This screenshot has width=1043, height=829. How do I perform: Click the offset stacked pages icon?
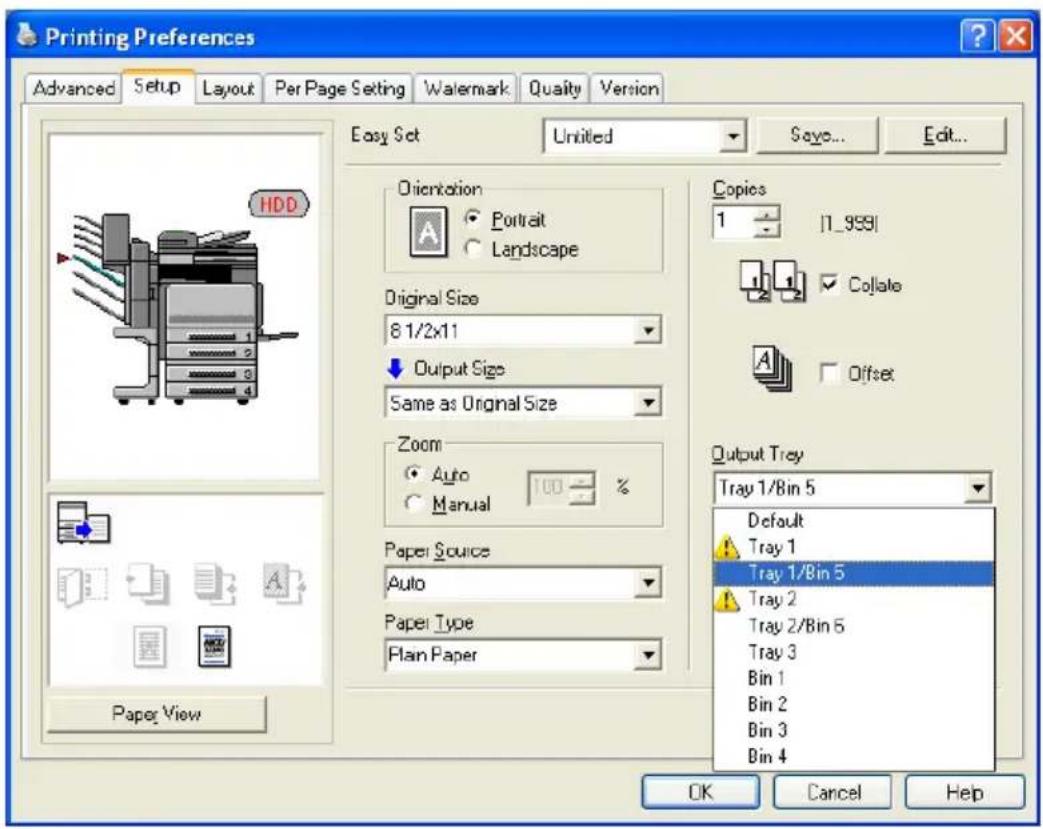771,369
